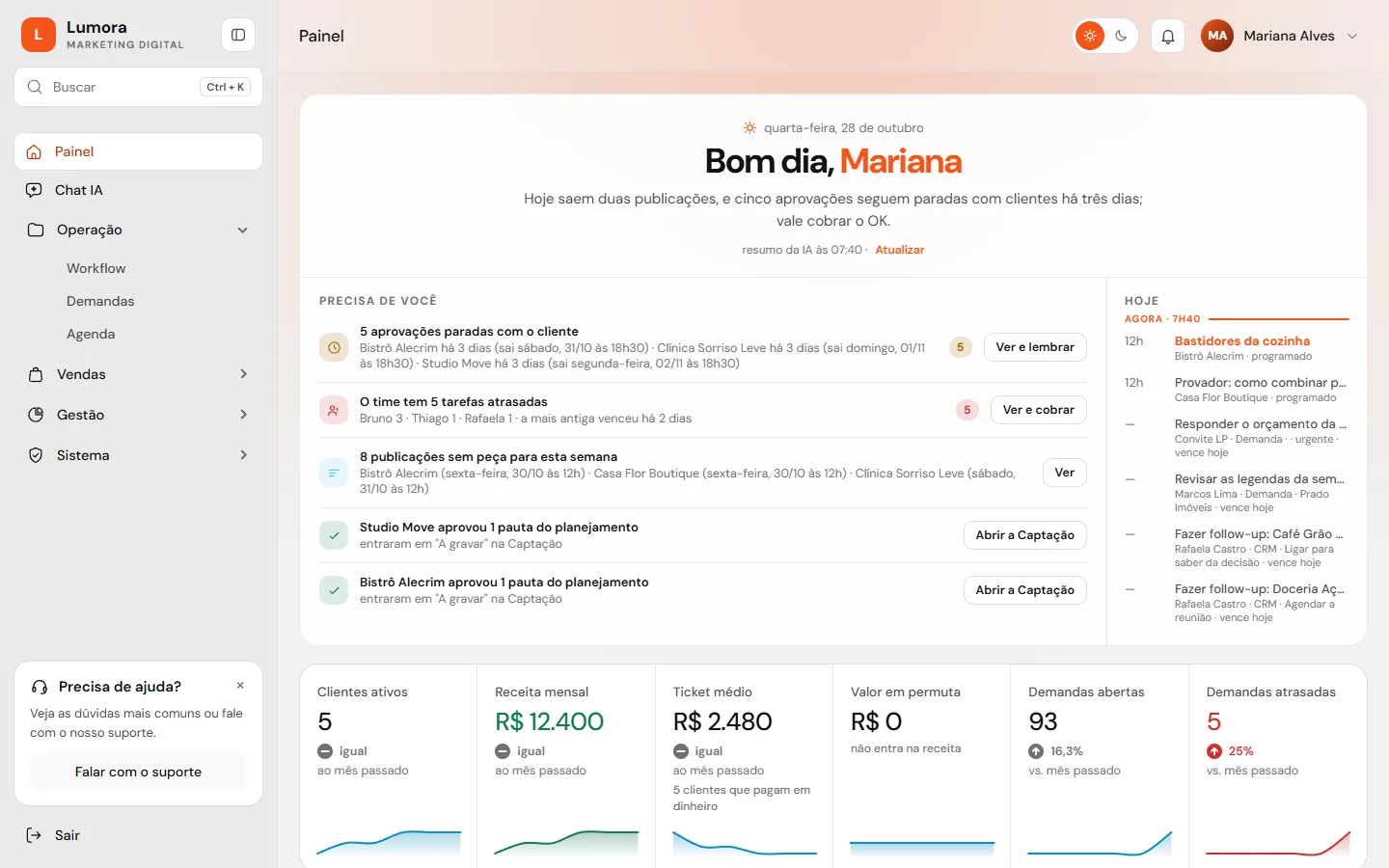Image resolution: width=1389 pixels, height=868 pixels.
Task: Click the Ticket médio value R$ 2.480
Action: 722,721
